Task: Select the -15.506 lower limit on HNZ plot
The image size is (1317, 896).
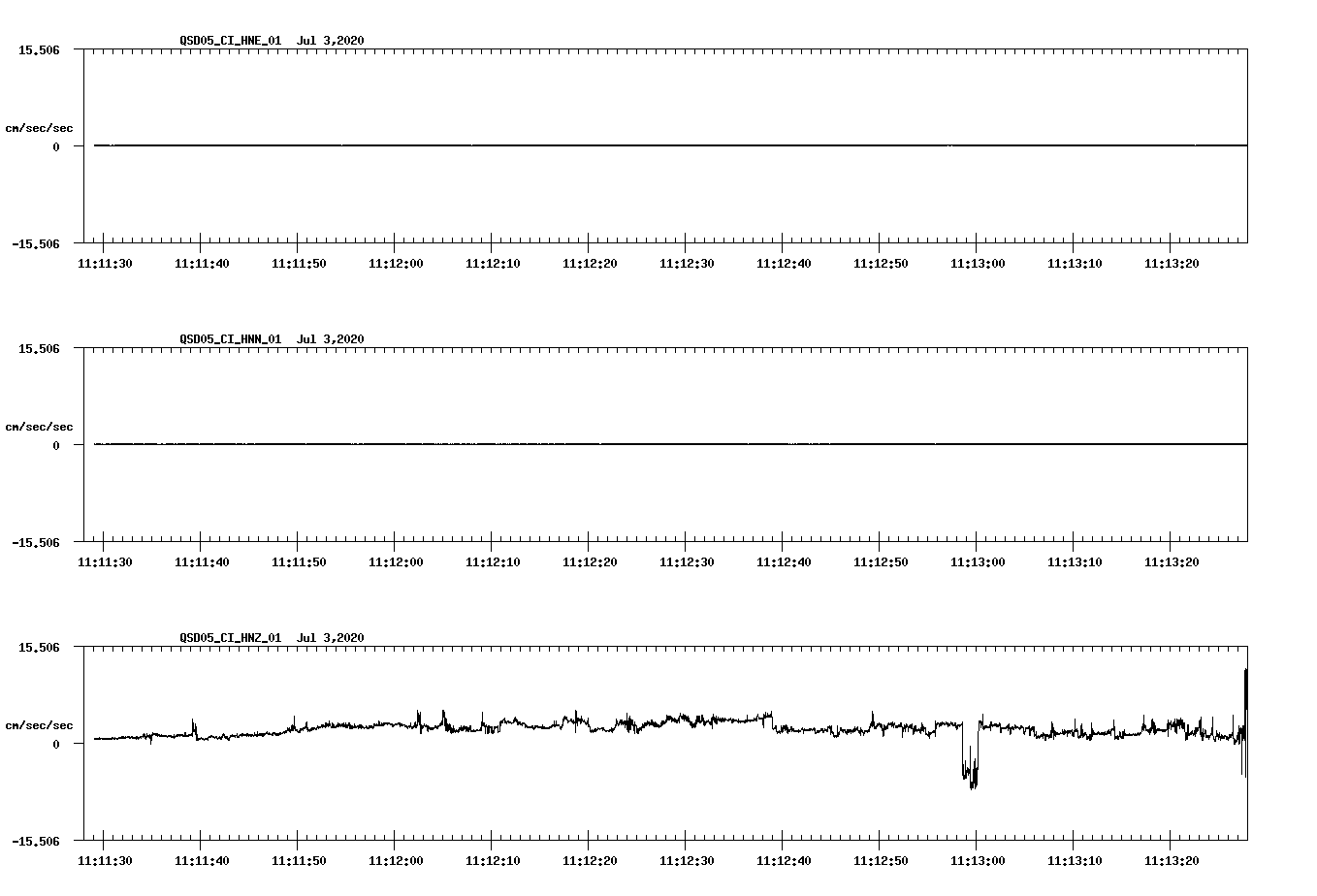Action: coord(36,841)
